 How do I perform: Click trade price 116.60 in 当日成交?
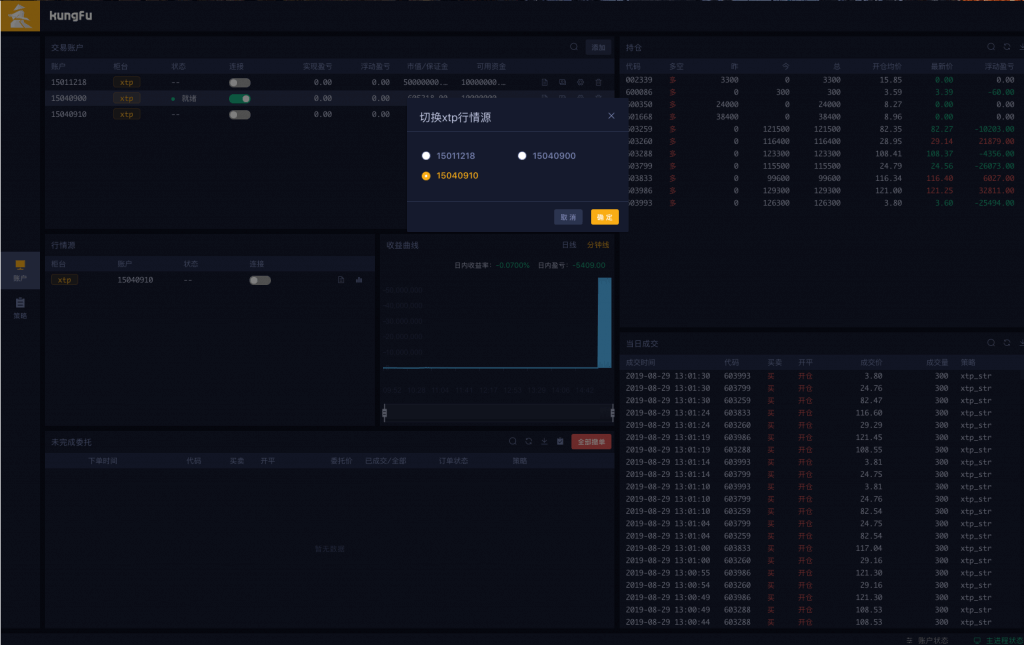click(869, 413)
